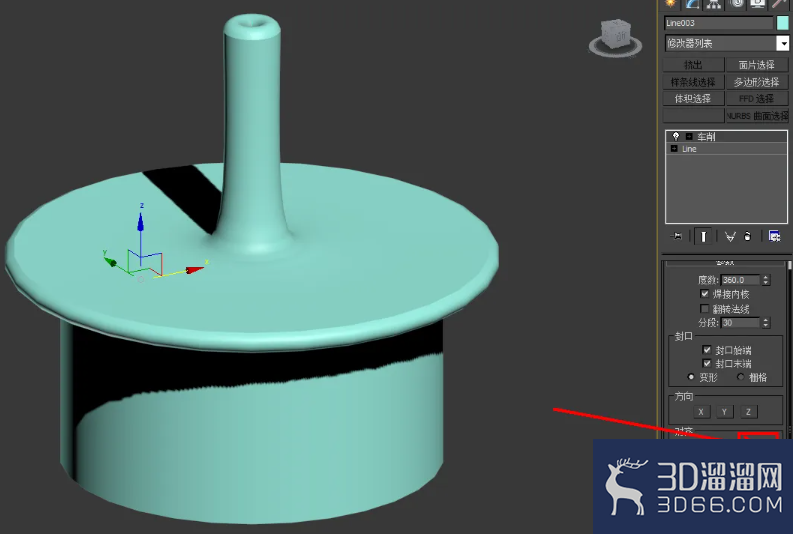The width and height of the screenshot is (793, 534).
Task: Click the FFD 选择 button
Action: coord(757,99)
